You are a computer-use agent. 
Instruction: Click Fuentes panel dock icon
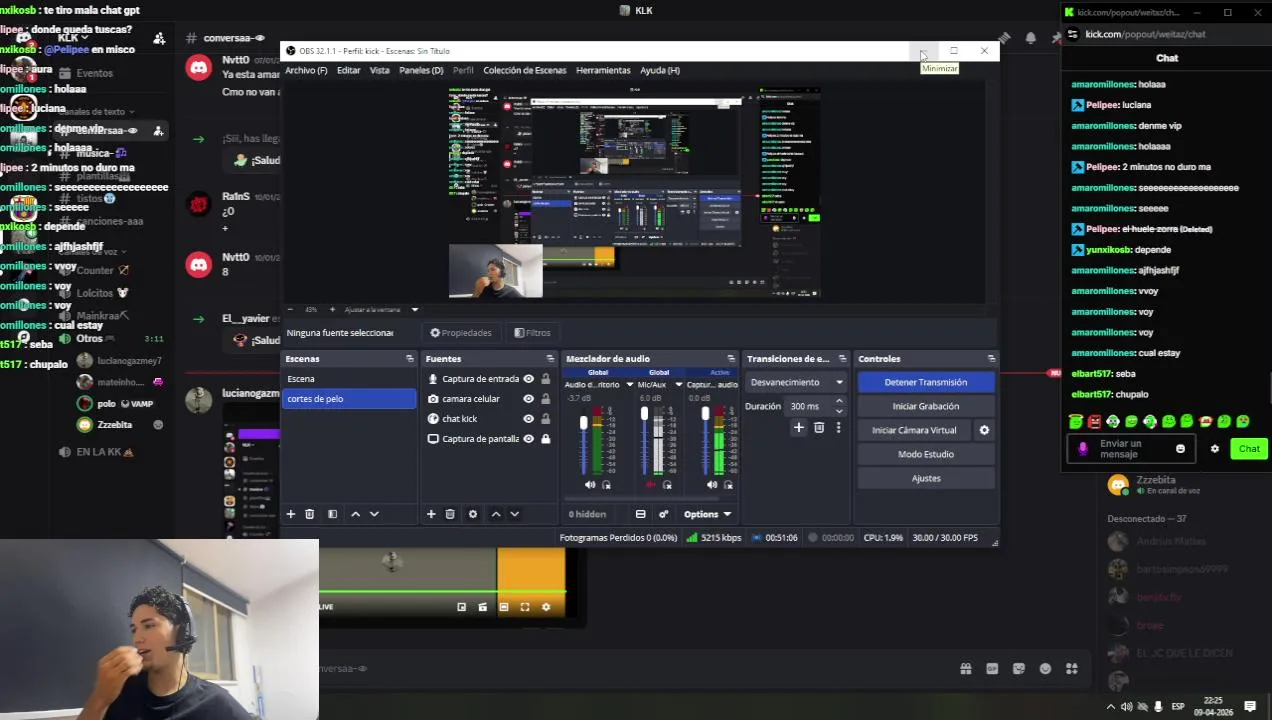pos(549,359)
